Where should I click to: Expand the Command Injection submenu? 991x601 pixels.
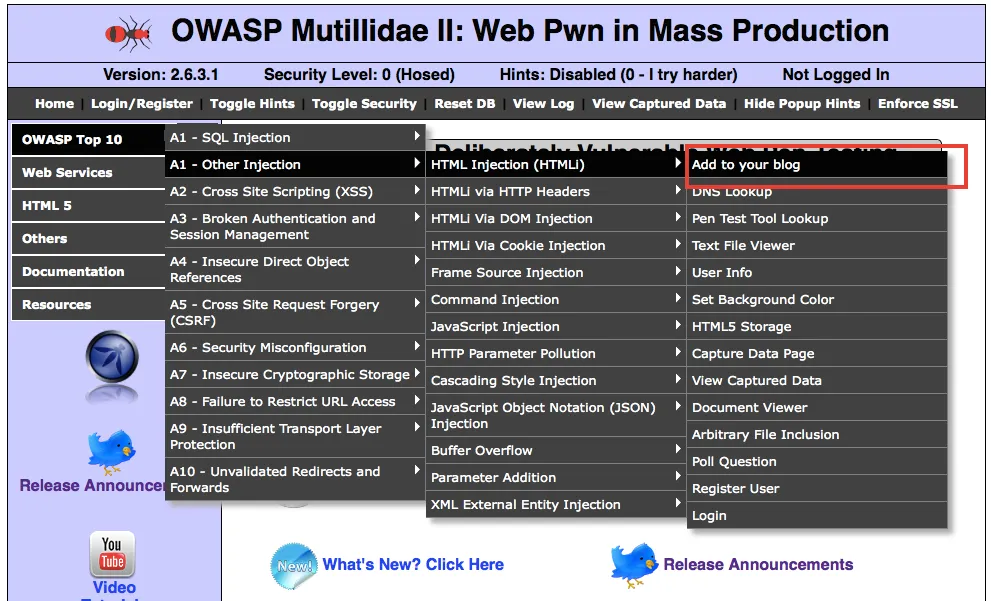(x=556, y=300)
